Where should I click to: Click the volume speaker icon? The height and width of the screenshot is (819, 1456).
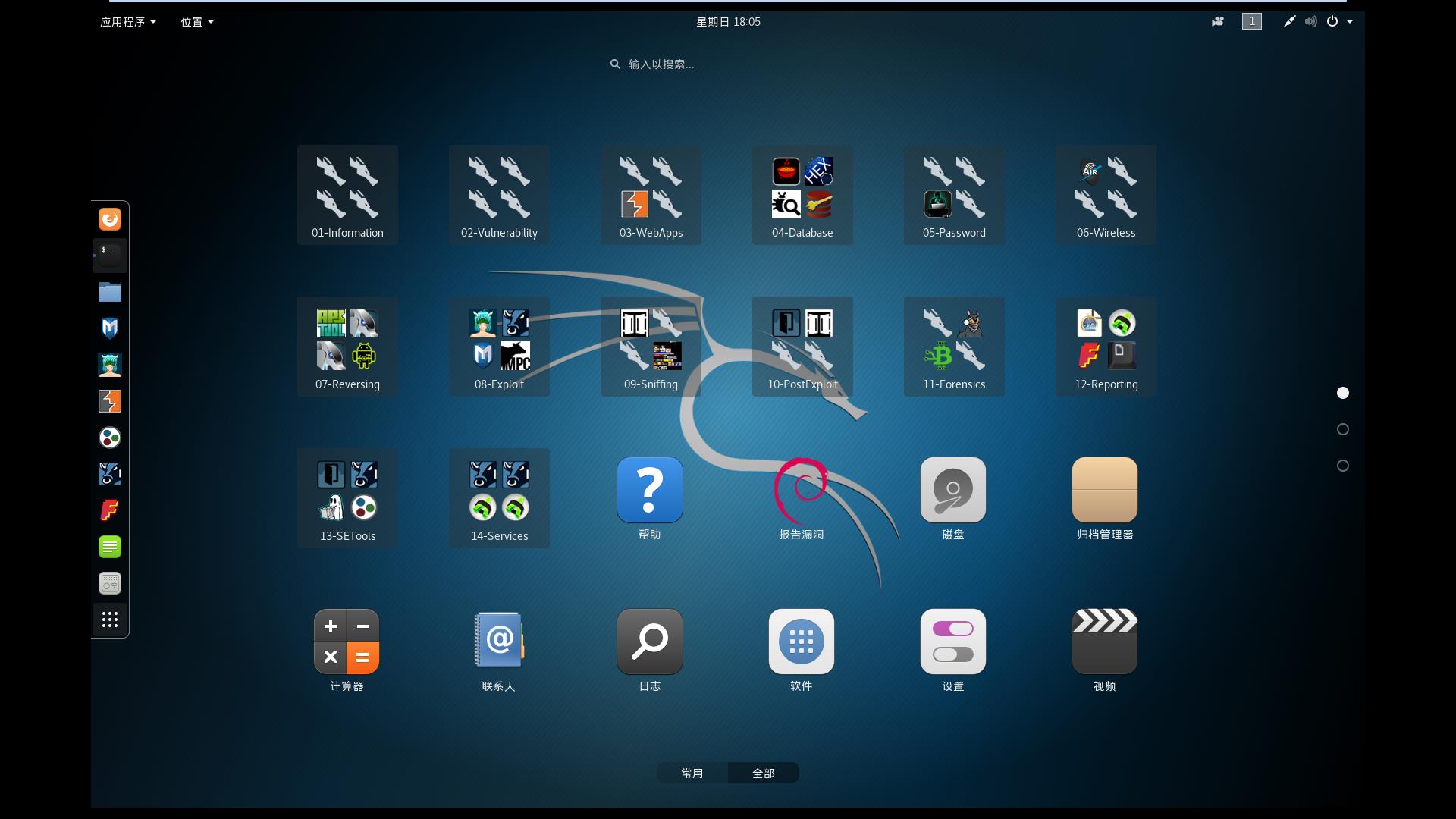(x=1310, y=22)
